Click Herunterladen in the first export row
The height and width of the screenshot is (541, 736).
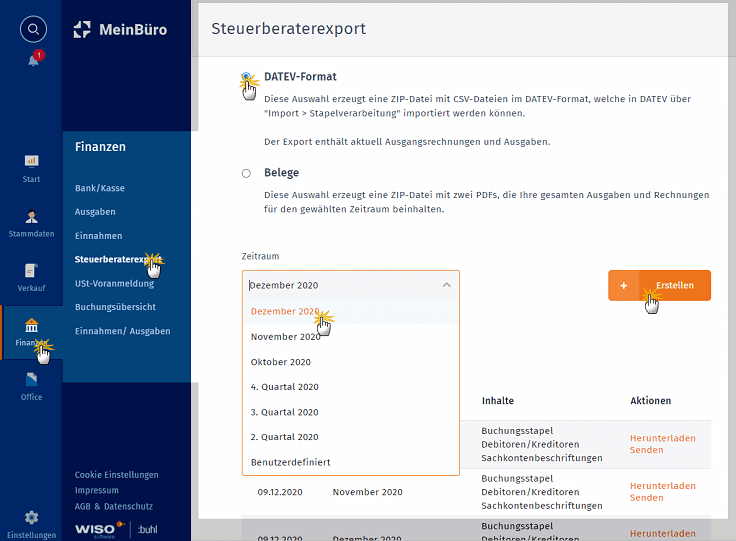point(663,438)
